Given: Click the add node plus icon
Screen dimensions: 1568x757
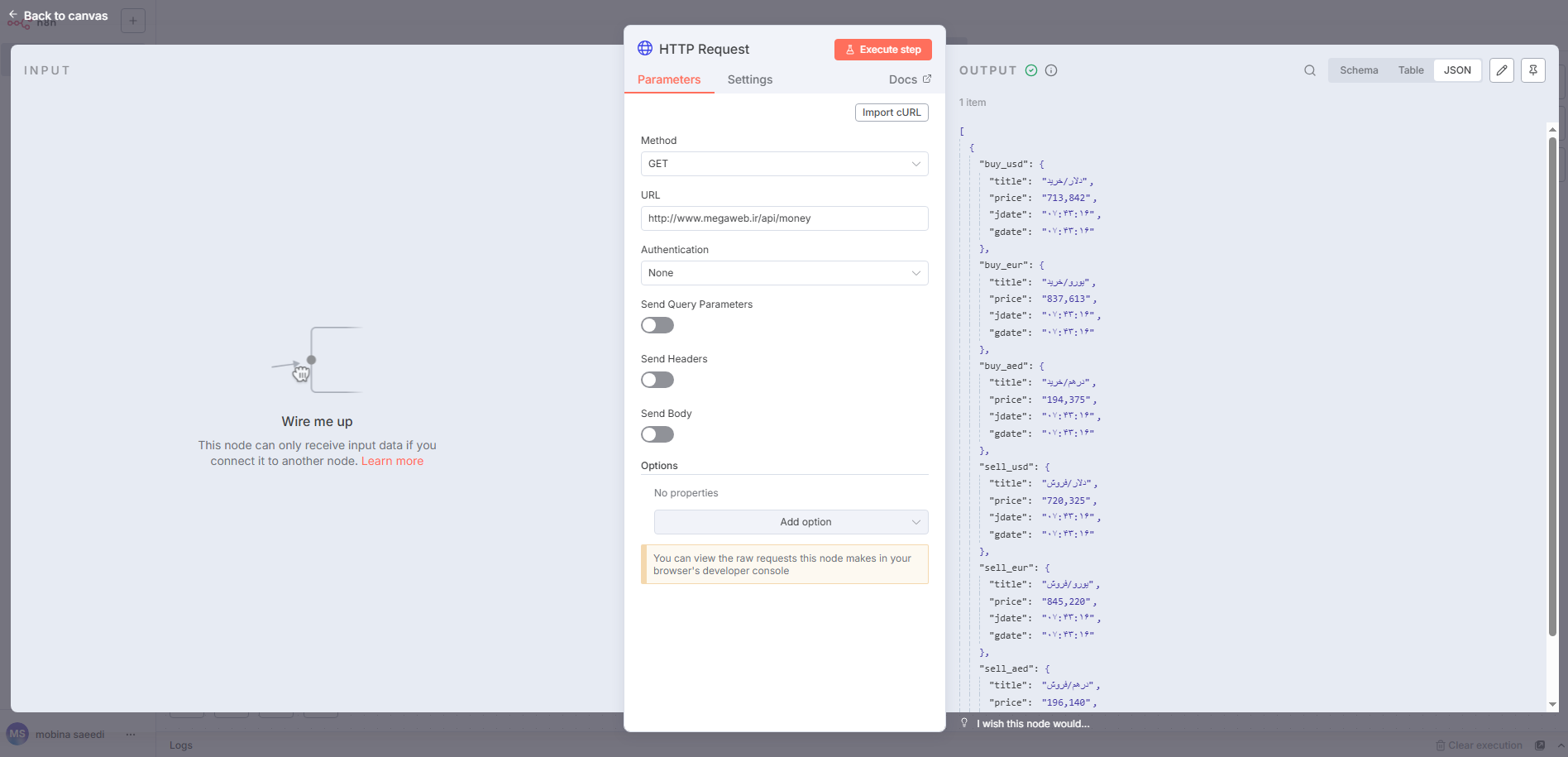Looking at the screenshot, I should tap(133, 20).
